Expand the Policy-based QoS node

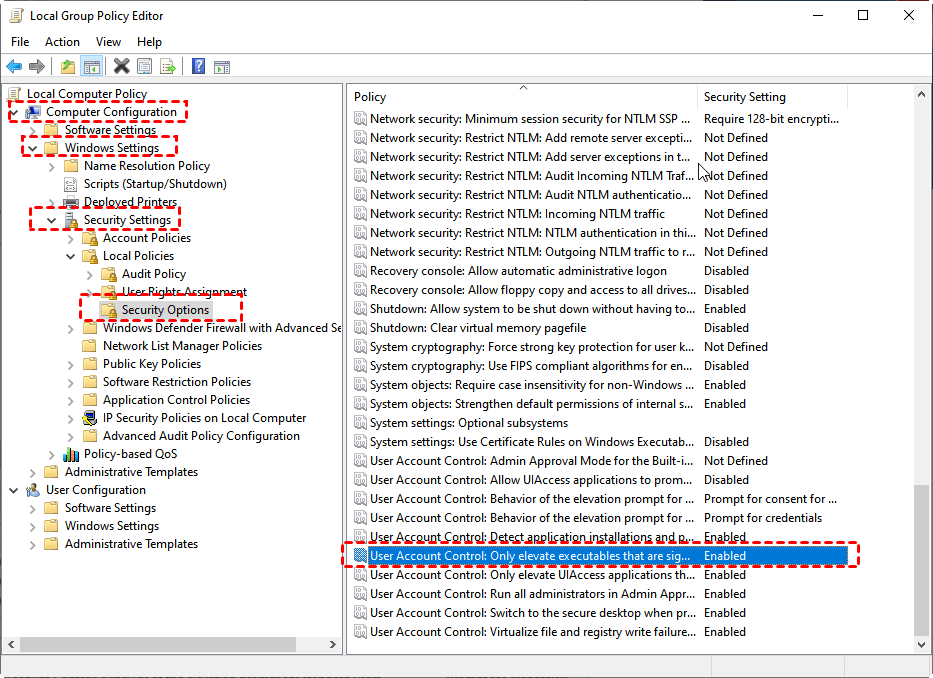coord(52,454)
